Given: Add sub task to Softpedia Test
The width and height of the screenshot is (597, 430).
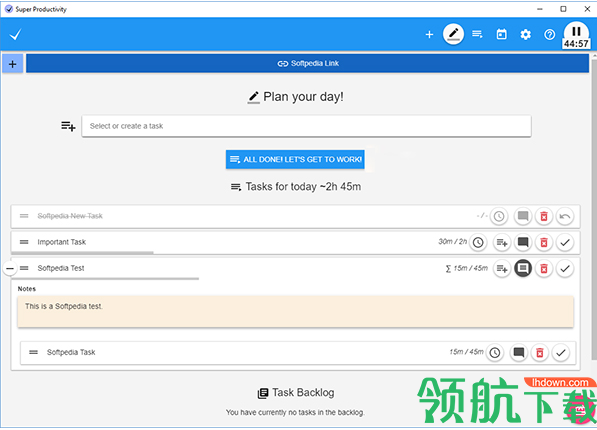Looking at the screenshot, I should [x=502, y=269].
